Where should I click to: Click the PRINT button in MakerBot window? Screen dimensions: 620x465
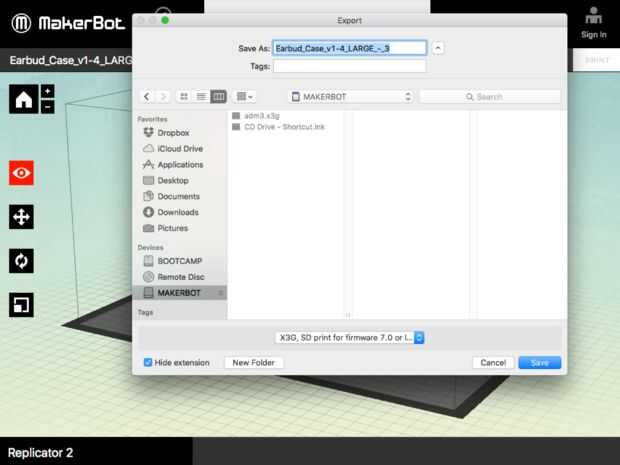pyautogui.click(x=596, y=60)
